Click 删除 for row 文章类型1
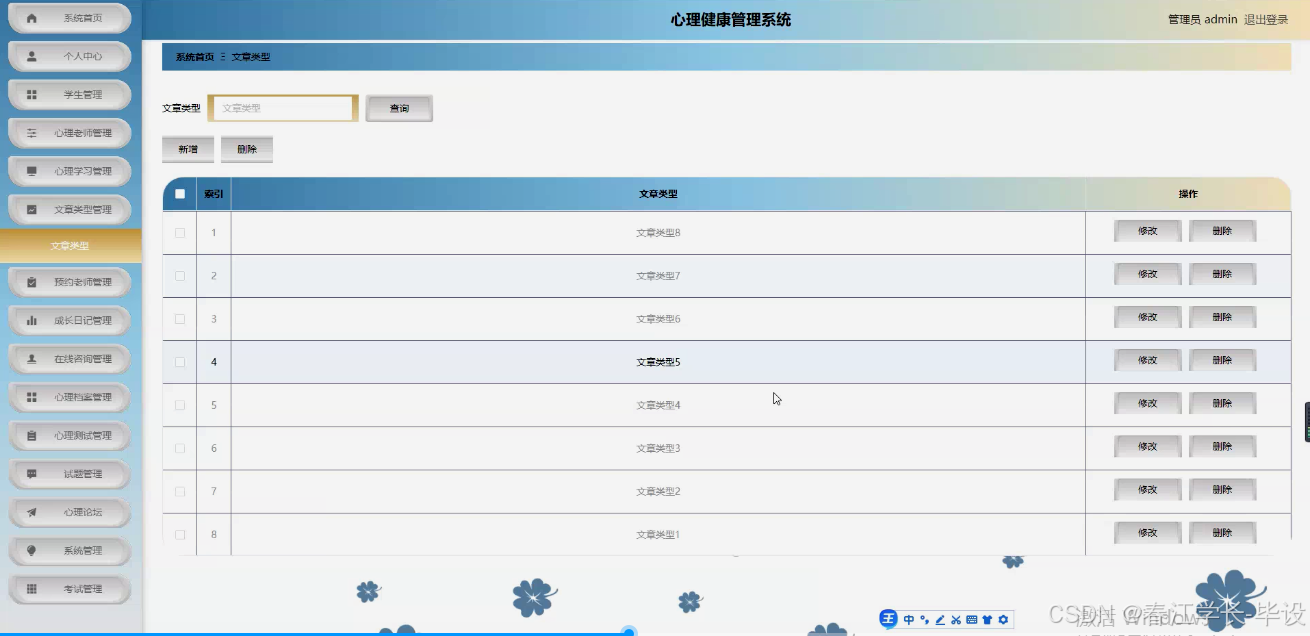This screenshot has height=636, width=1310. point(1222,533)
